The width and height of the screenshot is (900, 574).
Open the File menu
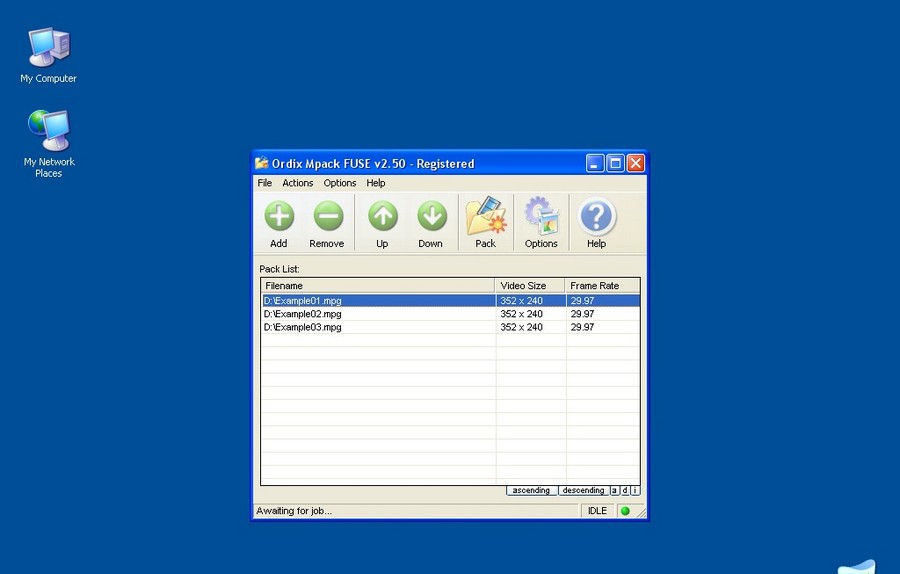[265, 183]
